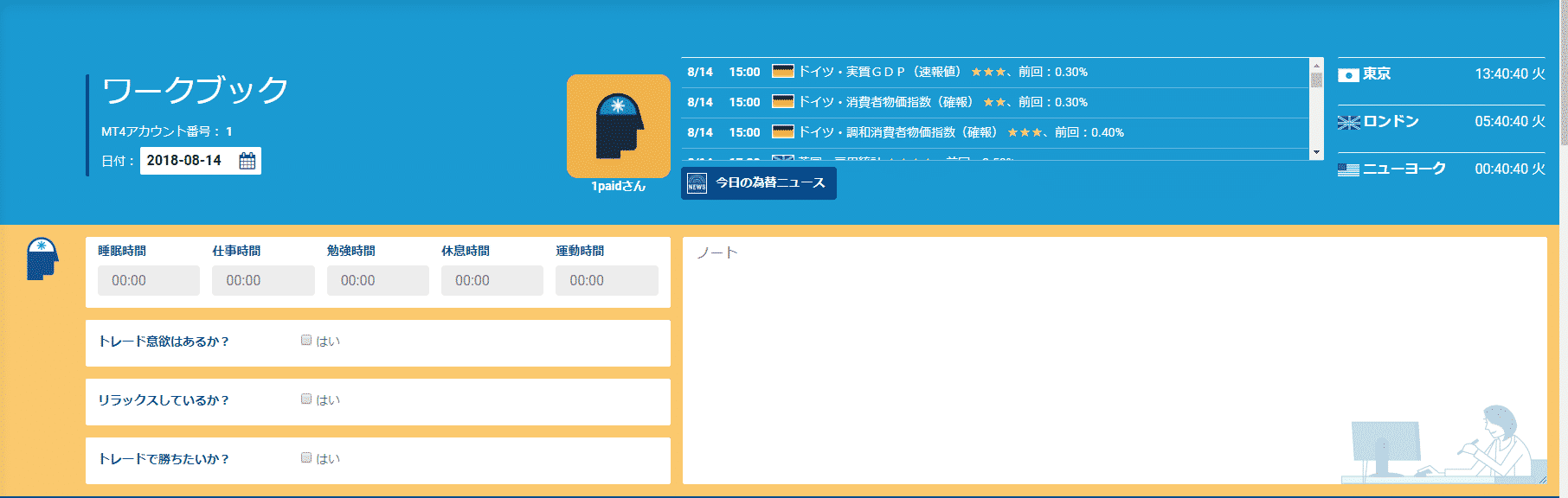Click the ロンドン clock time 05:40:40
Screen dimensions: 1568x498
click(1510, 122)
